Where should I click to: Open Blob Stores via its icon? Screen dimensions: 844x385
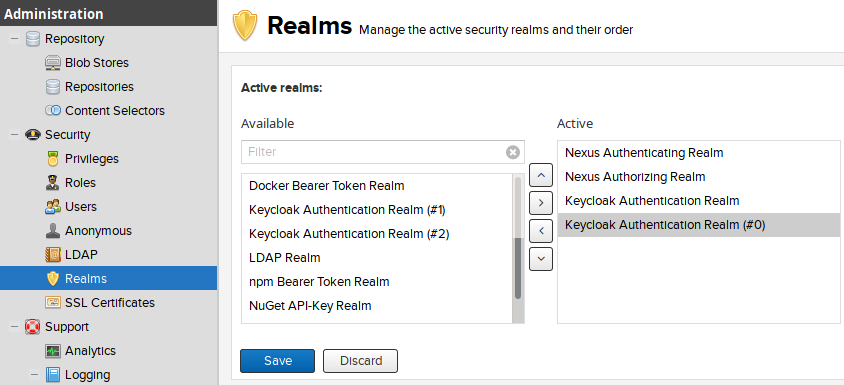52,63
